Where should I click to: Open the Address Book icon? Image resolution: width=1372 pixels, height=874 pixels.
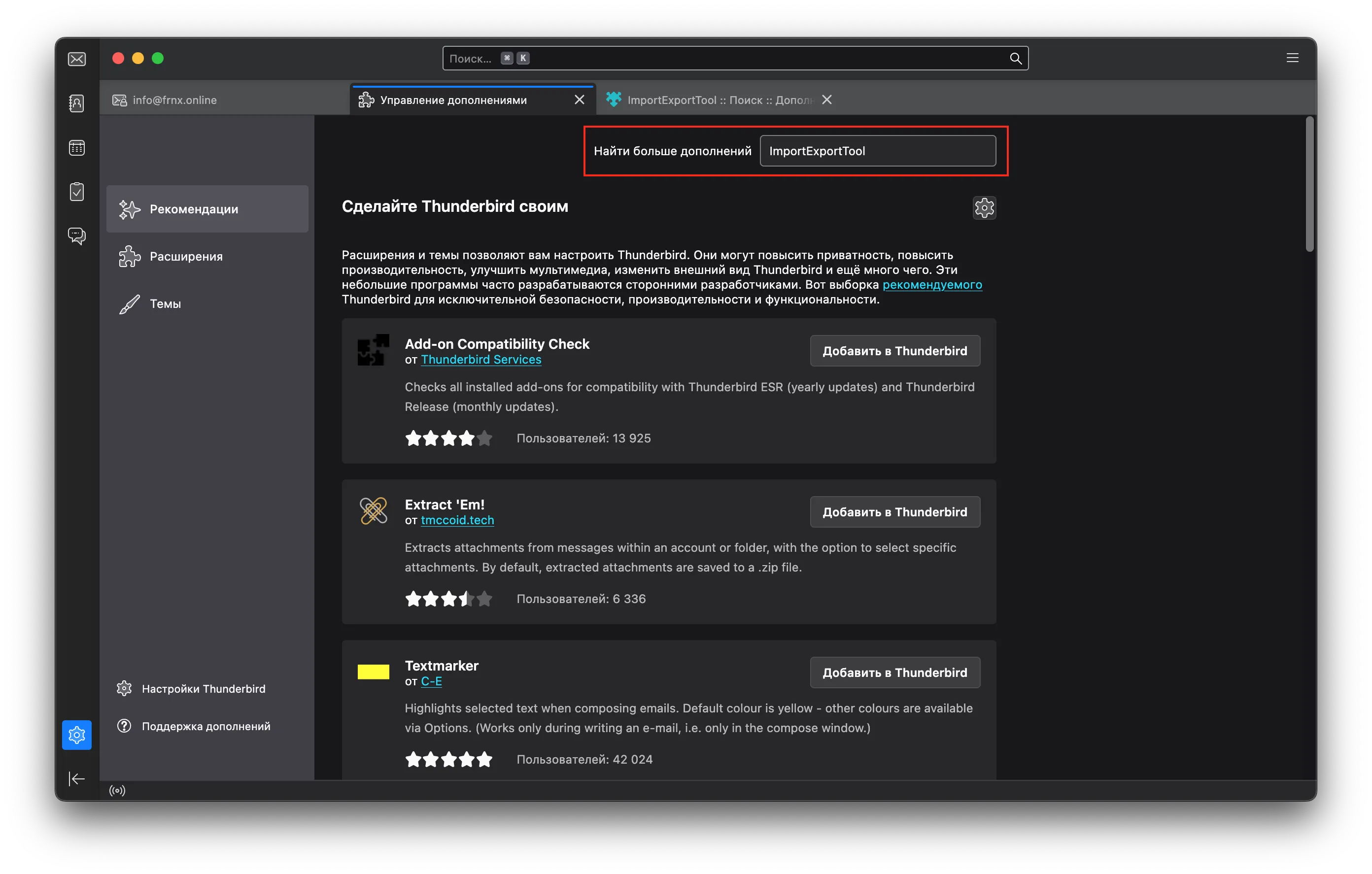coord(77,103)
